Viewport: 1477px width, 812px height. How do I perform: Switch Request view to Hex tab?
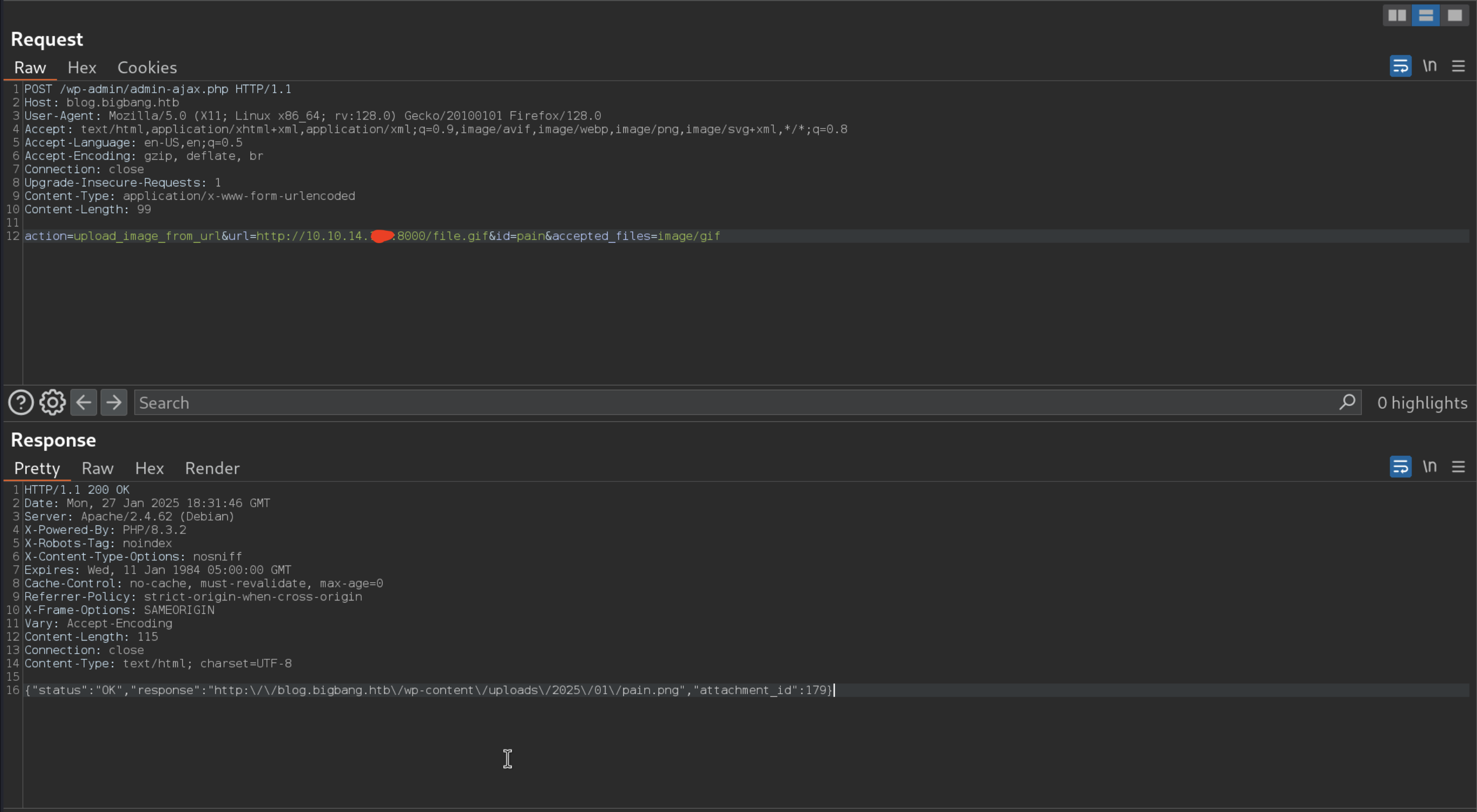(81, 67)
